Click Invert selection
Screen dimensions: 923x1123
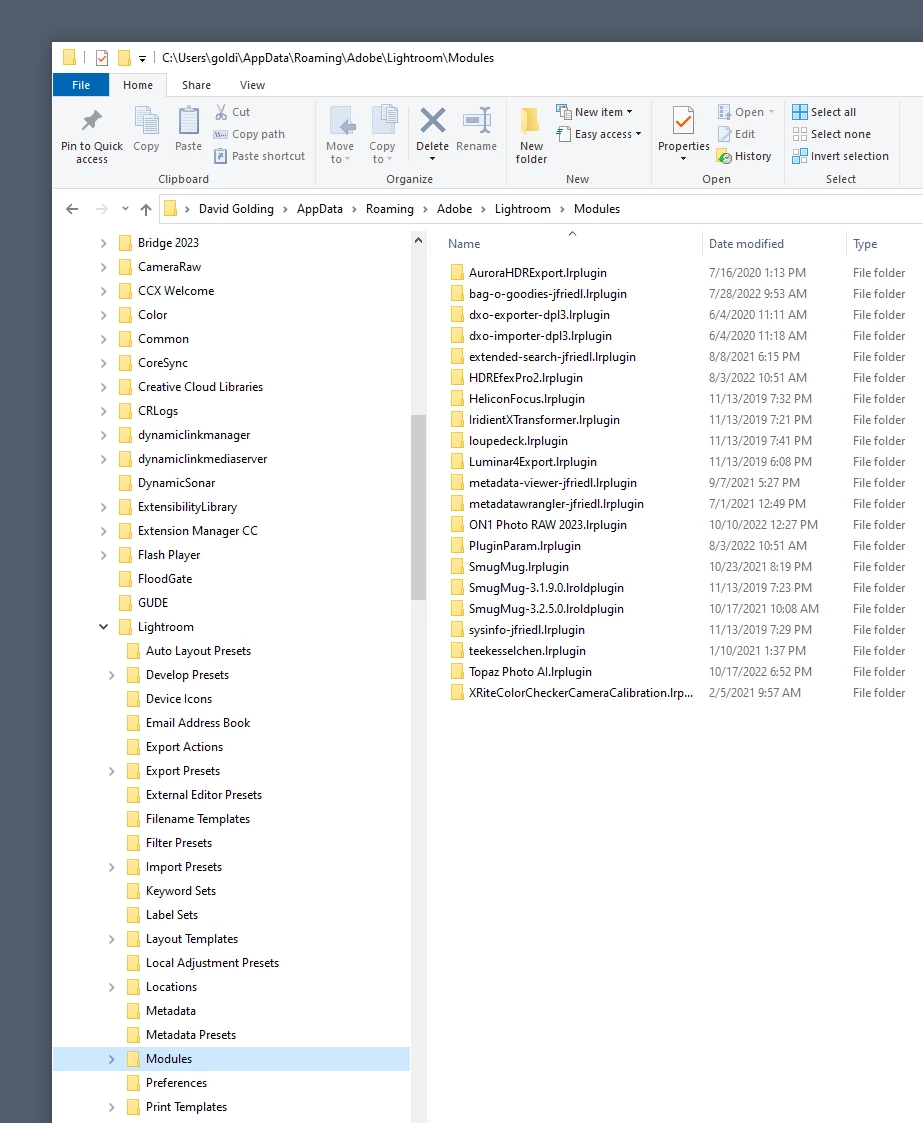pos(841,156)
